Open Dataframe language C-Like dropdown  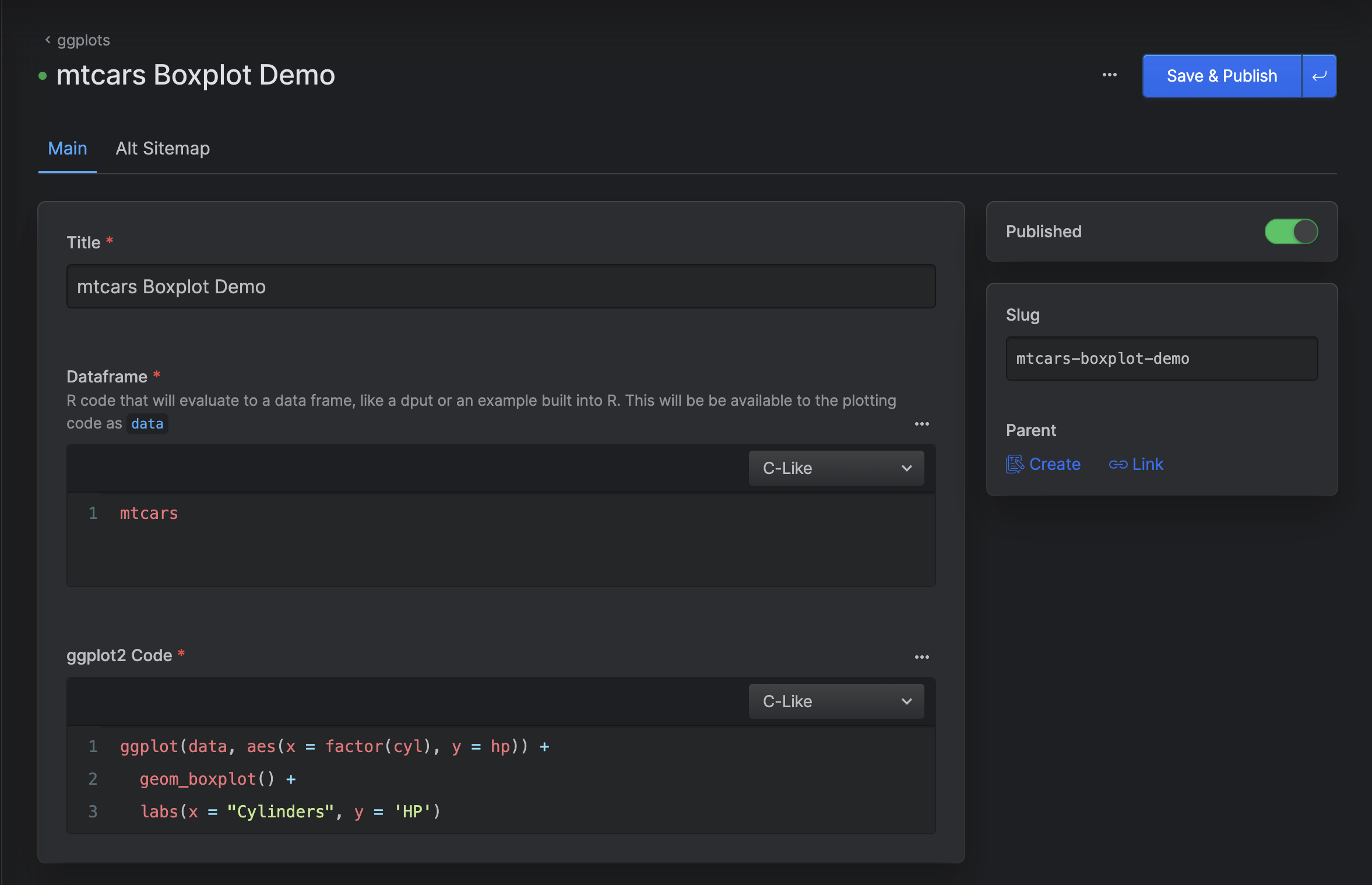[x=836, y=468]
